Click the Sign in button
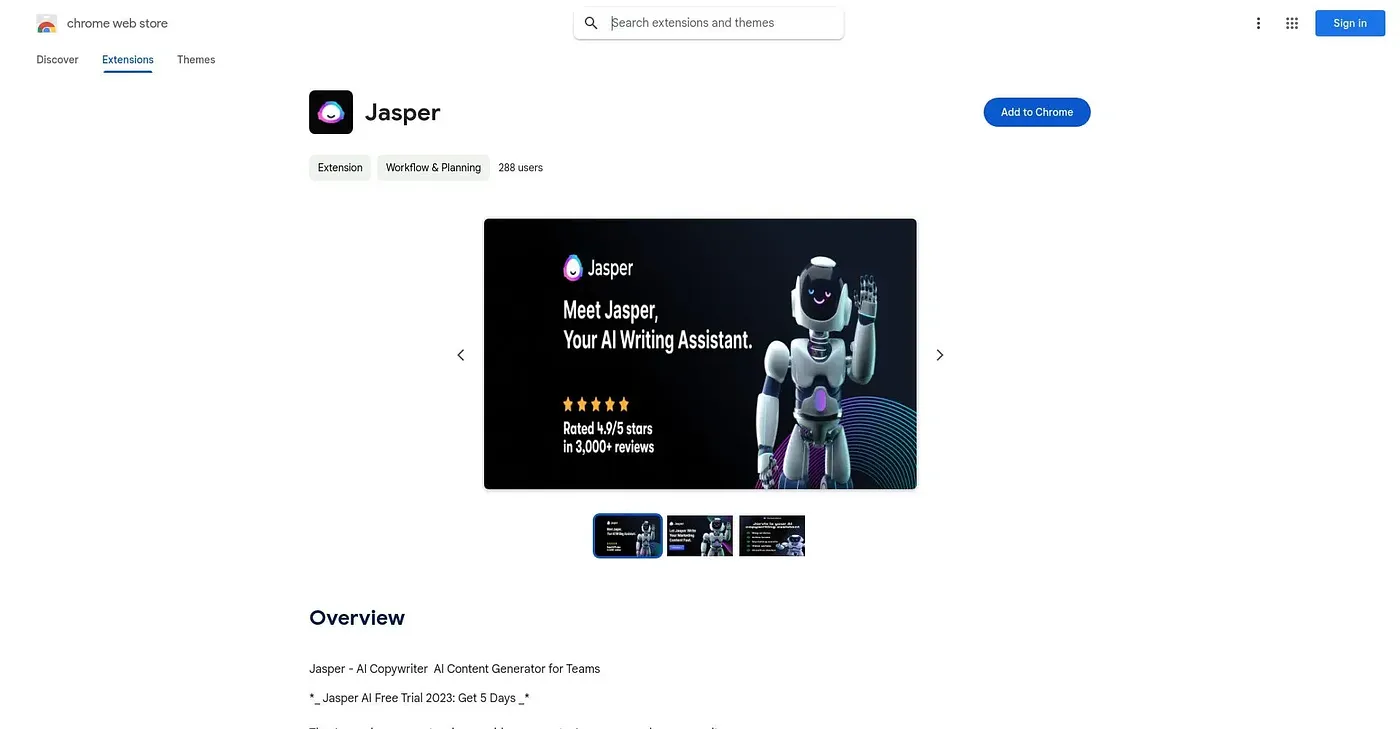 1350,23
